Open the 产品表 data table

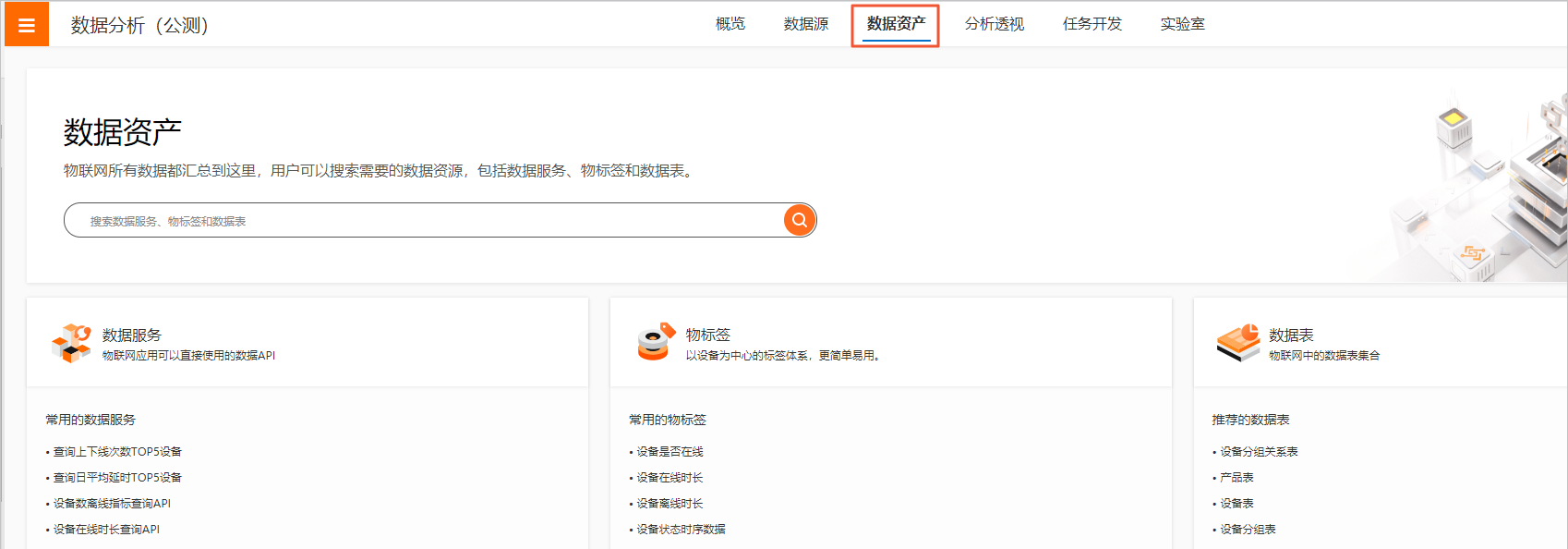pyautogui.click(x=1236, y=478)
